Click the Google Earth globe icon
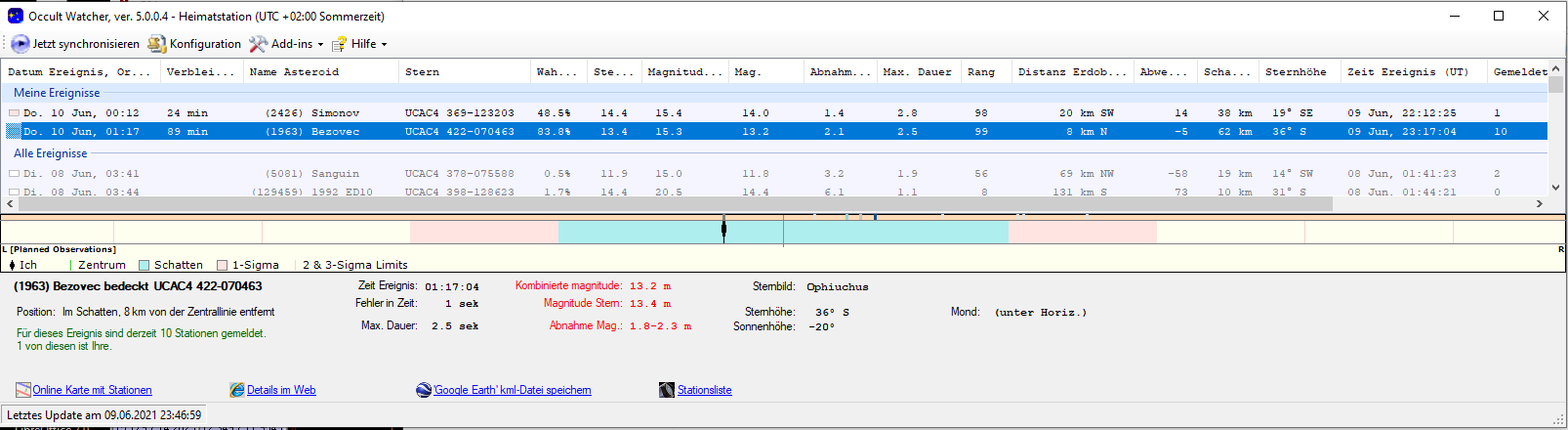This screenshot has width=1568, height=430. (x=424, y=390)
